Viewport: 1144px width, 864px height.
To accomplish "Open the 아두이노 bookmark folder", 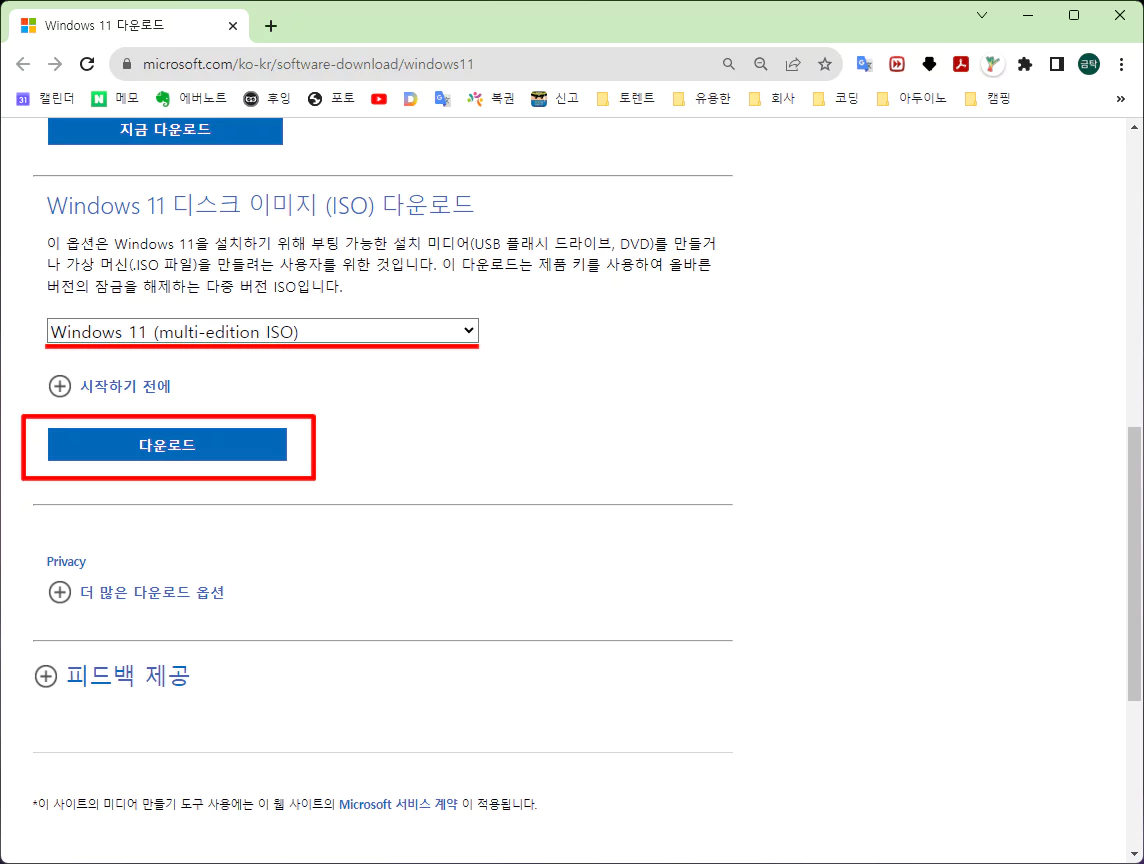I will pyautogui.click(x=911, y=99).
